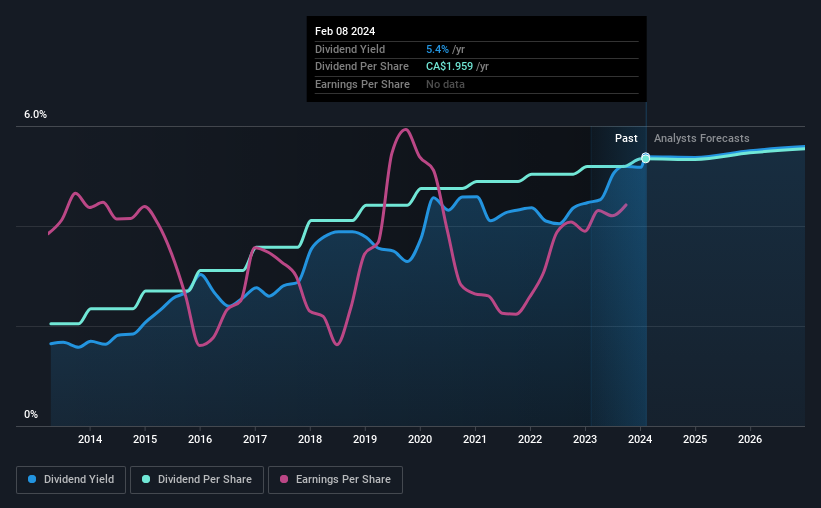Screen dimensions: 821x508
Task: Click the teal Dividend Per Share legend dot
Action: [x=146, y=479]
